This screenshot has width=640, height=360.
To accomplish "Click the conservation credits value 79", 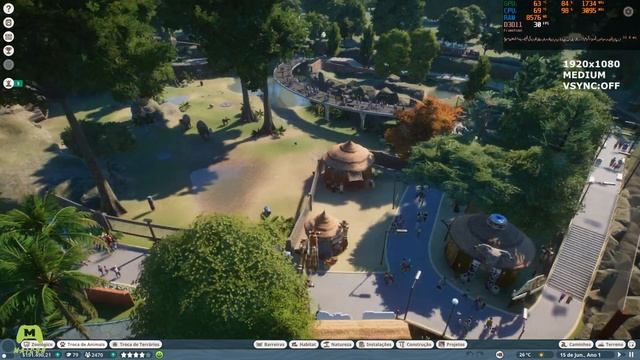I will point(72,355).
